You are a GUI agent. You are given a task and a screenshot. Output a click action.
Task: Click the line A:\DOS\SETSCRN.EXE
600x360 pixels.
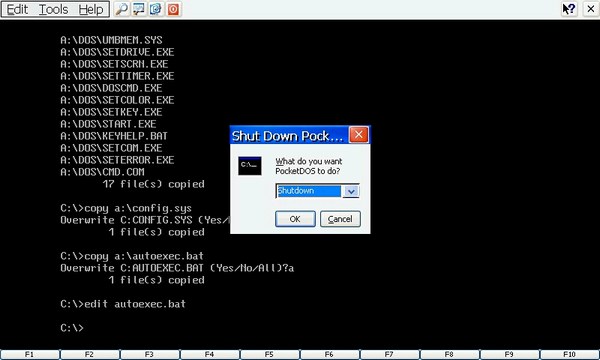pyautogui.click(x=114, y=64)
